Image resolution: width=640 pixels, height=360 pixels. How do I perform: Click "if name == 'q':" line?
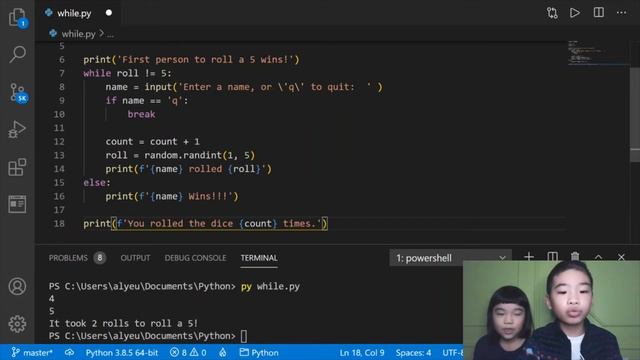tap(147, 100)
